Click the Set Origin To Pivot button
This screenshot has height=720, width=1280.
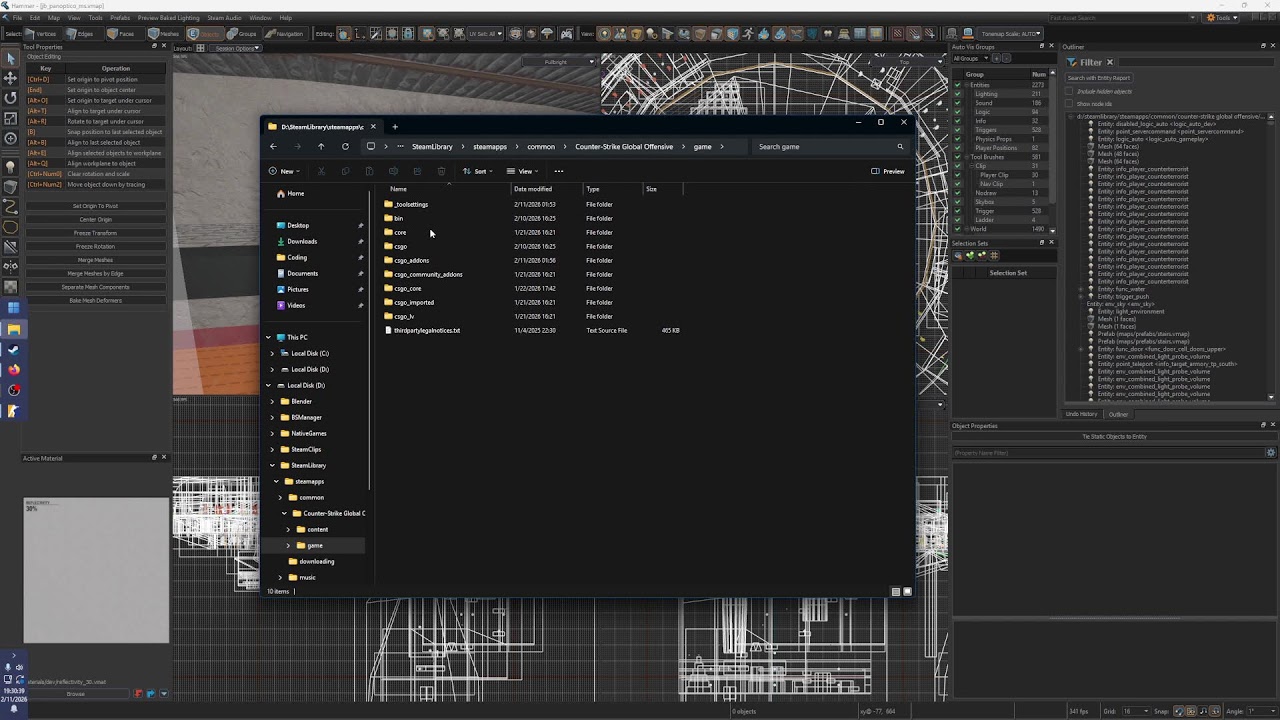96,206
